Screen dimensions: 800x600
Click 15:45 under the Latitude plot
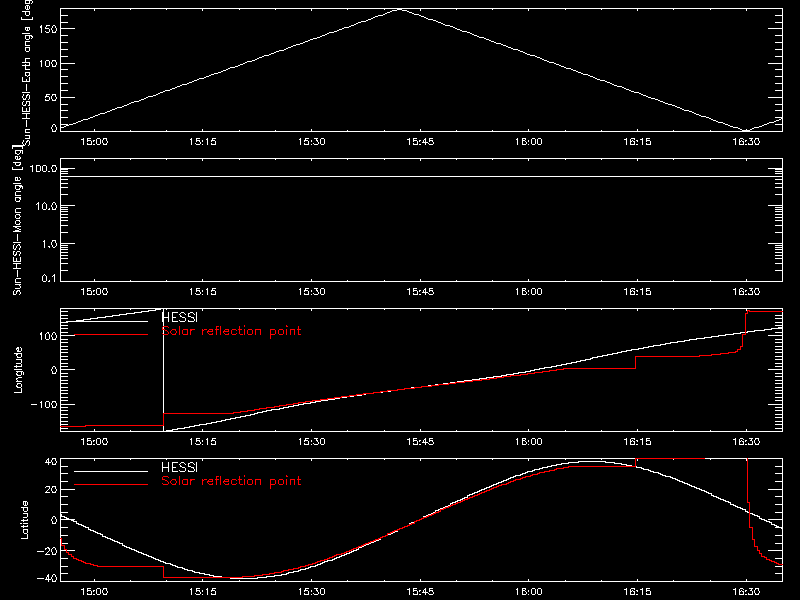pyautogui.click(x=420, y=592)
